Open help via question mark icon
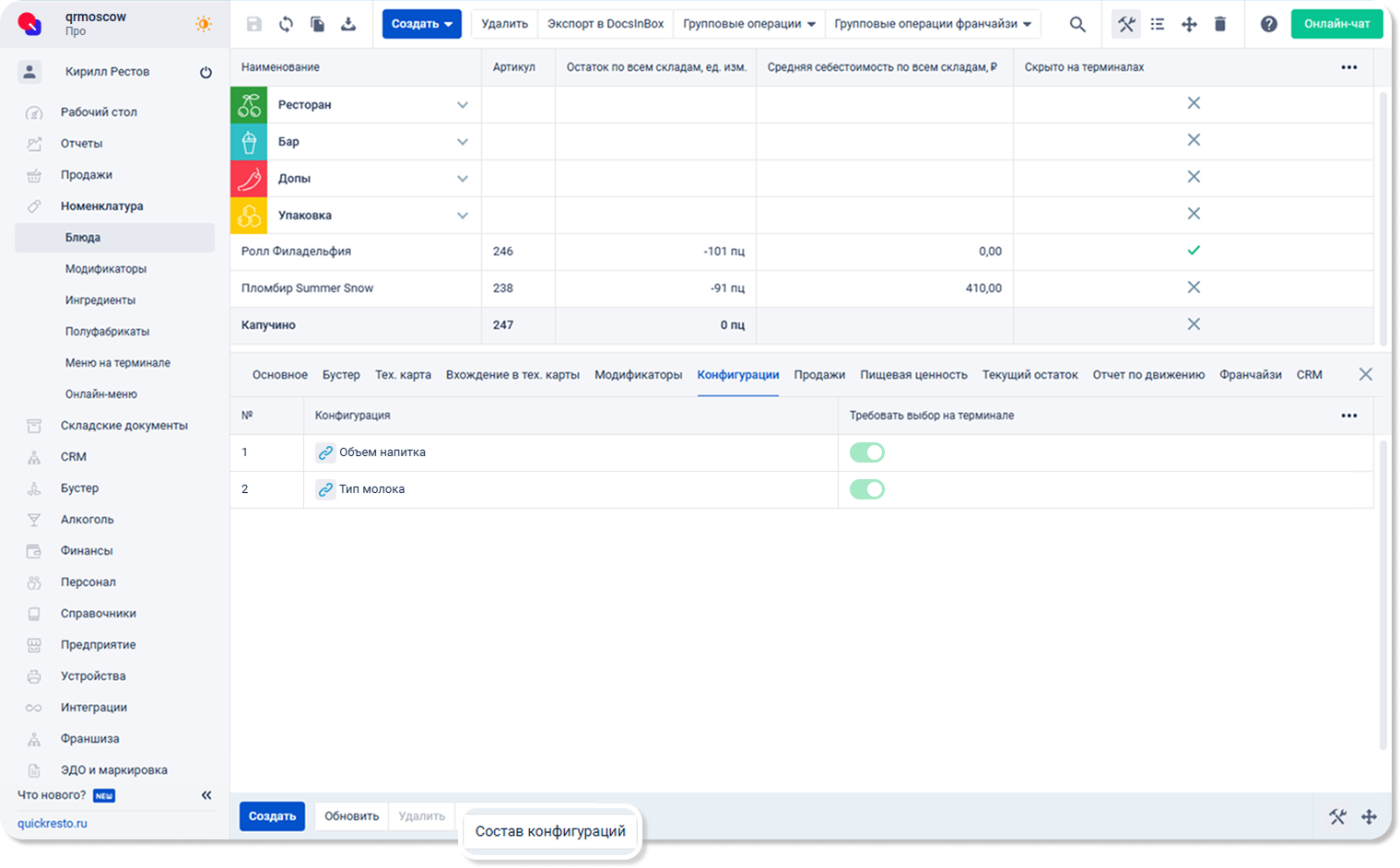 1269,24
